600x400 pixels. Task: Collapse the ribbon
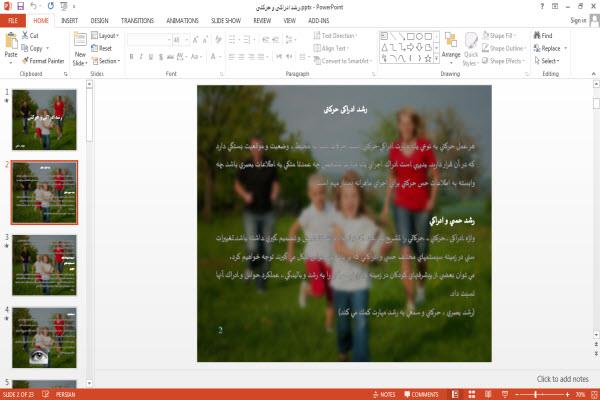593,73
